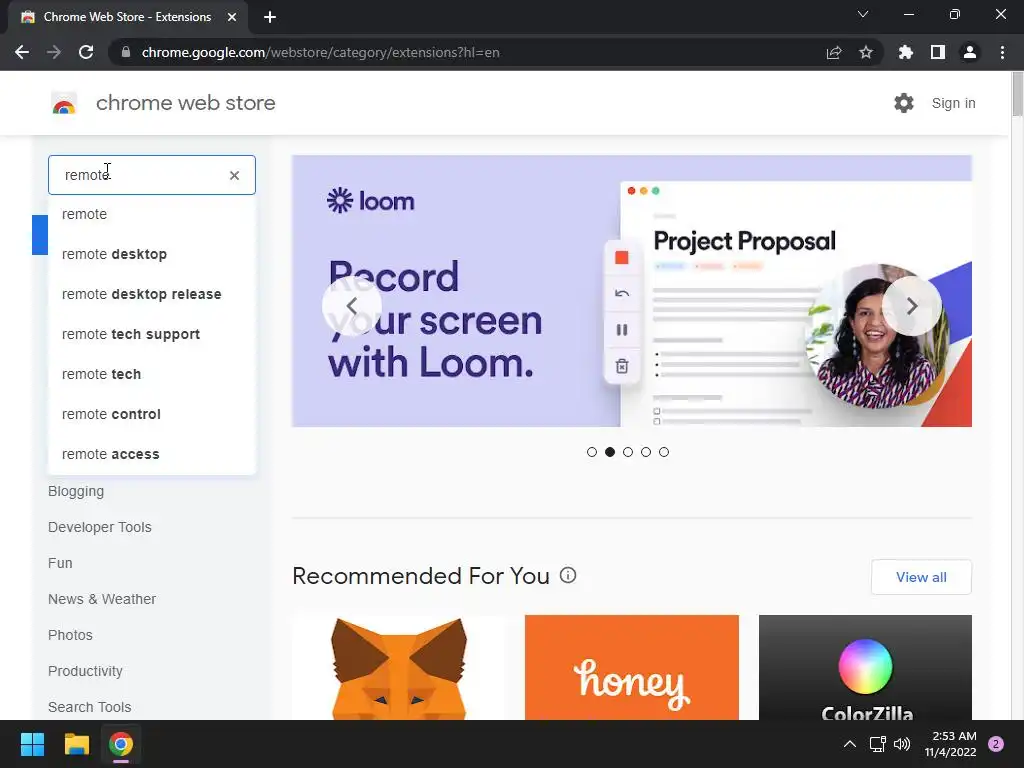Choose the 'remote tech' suggestion

(152, 374)
